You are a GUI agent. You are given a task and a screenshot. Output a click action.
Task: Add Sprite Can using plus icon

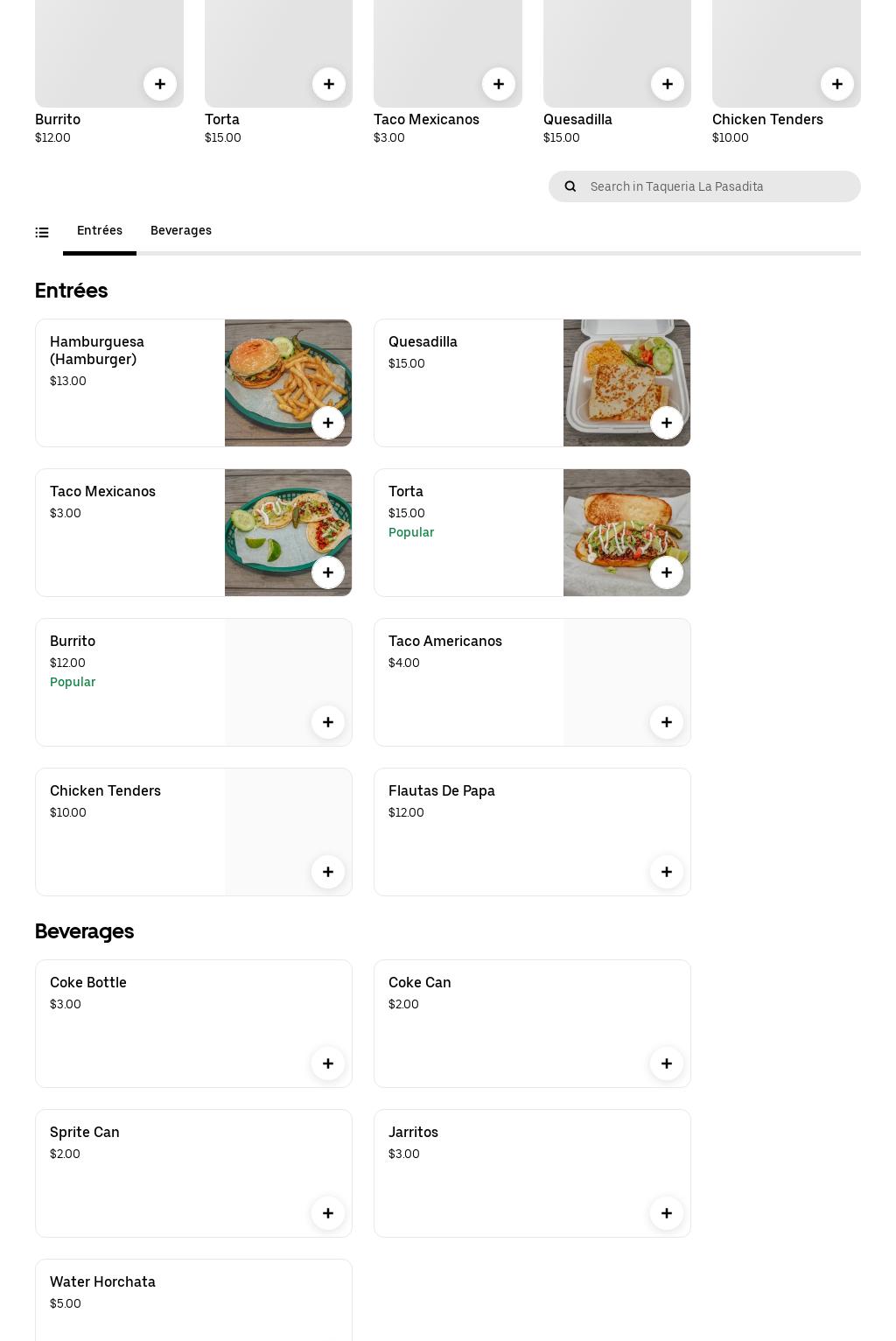(x=328, y=1213)
